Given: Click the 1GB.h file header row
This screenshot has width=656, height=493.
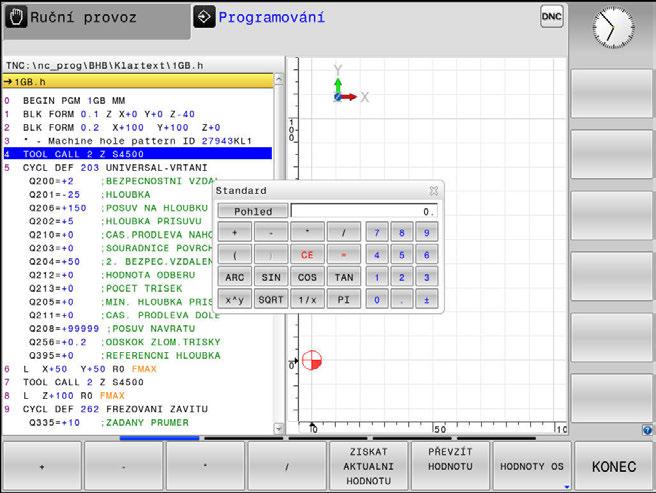Looking at the screenshot, I should (138, 81).
